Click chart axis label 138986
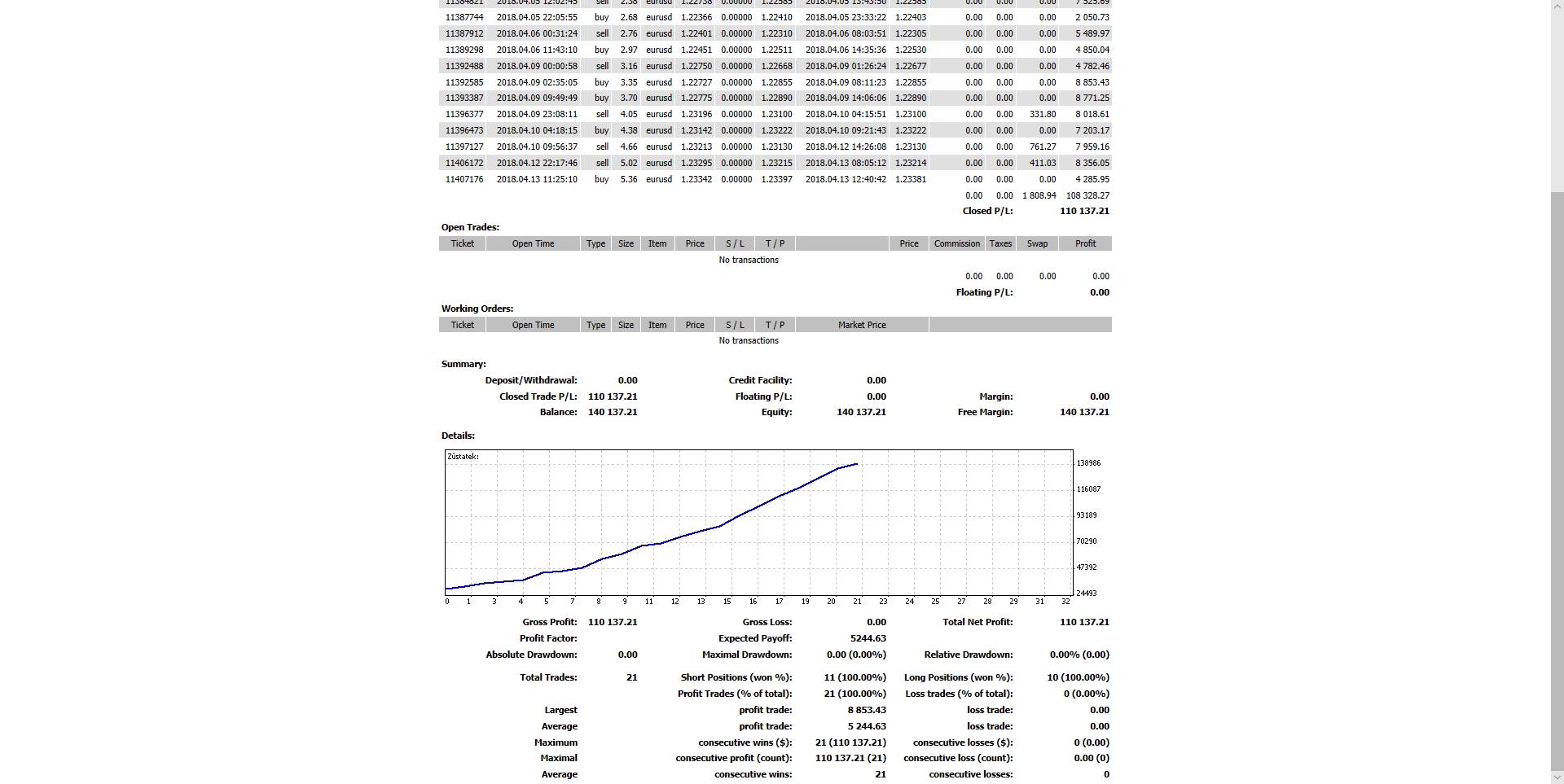 1088,462
